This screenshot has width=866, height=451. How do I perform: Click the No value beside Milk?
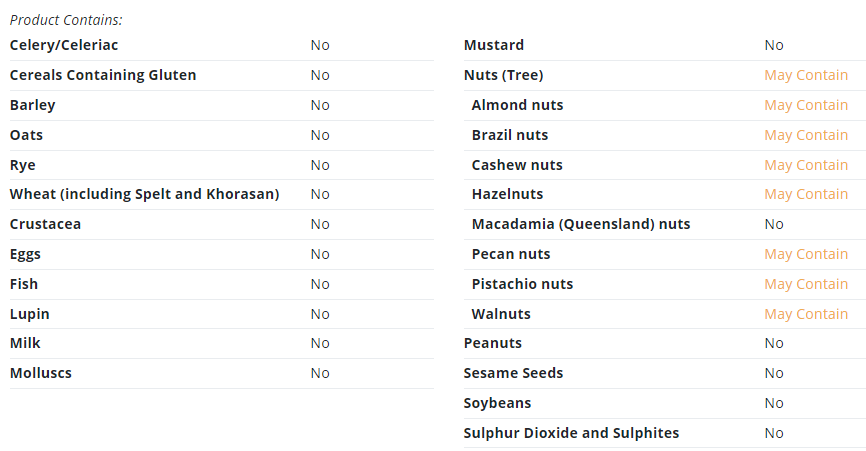pos(320,343)
